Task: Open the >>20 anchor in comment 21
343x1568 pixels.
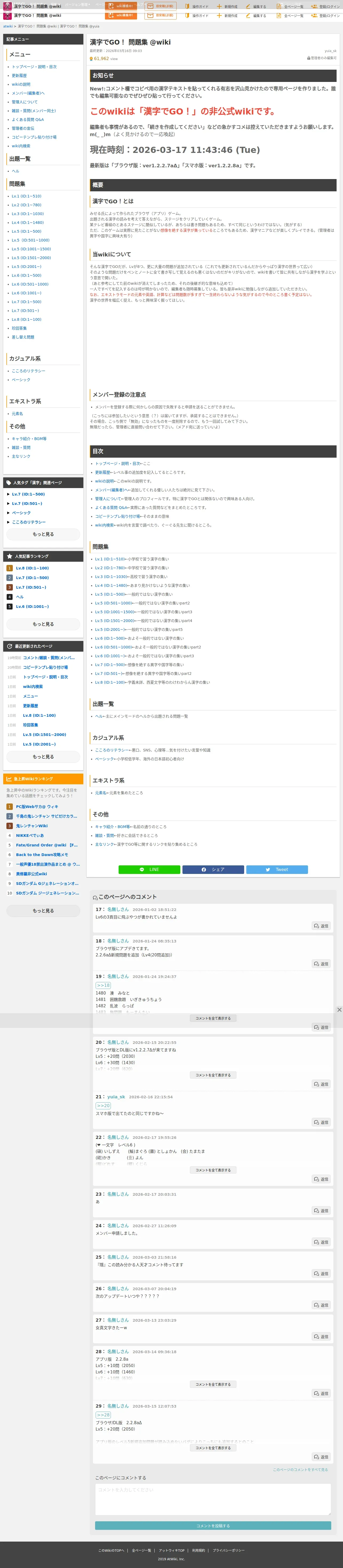Action: tap(103, 1106)
